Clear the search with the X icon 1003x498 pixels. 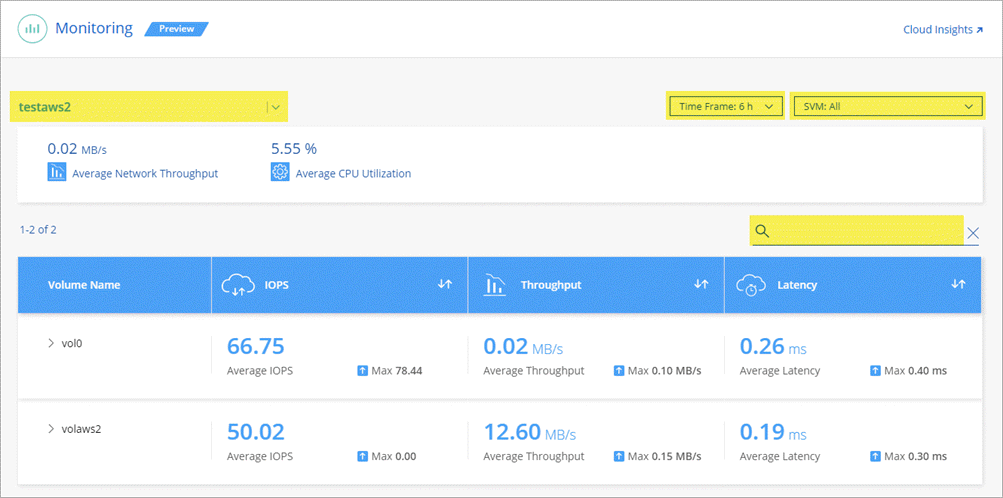coord(973,233)
